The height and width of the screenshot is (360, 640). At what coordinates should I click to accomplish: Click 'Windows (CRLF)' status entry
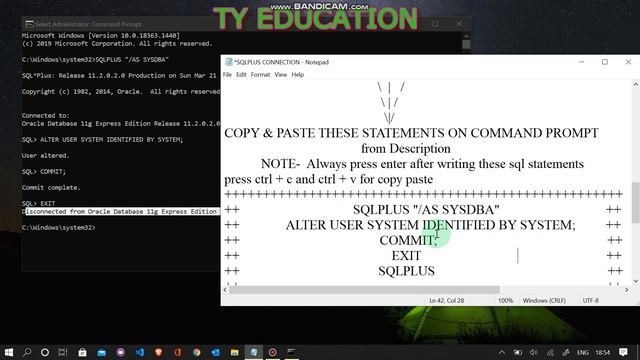[544, 300]
